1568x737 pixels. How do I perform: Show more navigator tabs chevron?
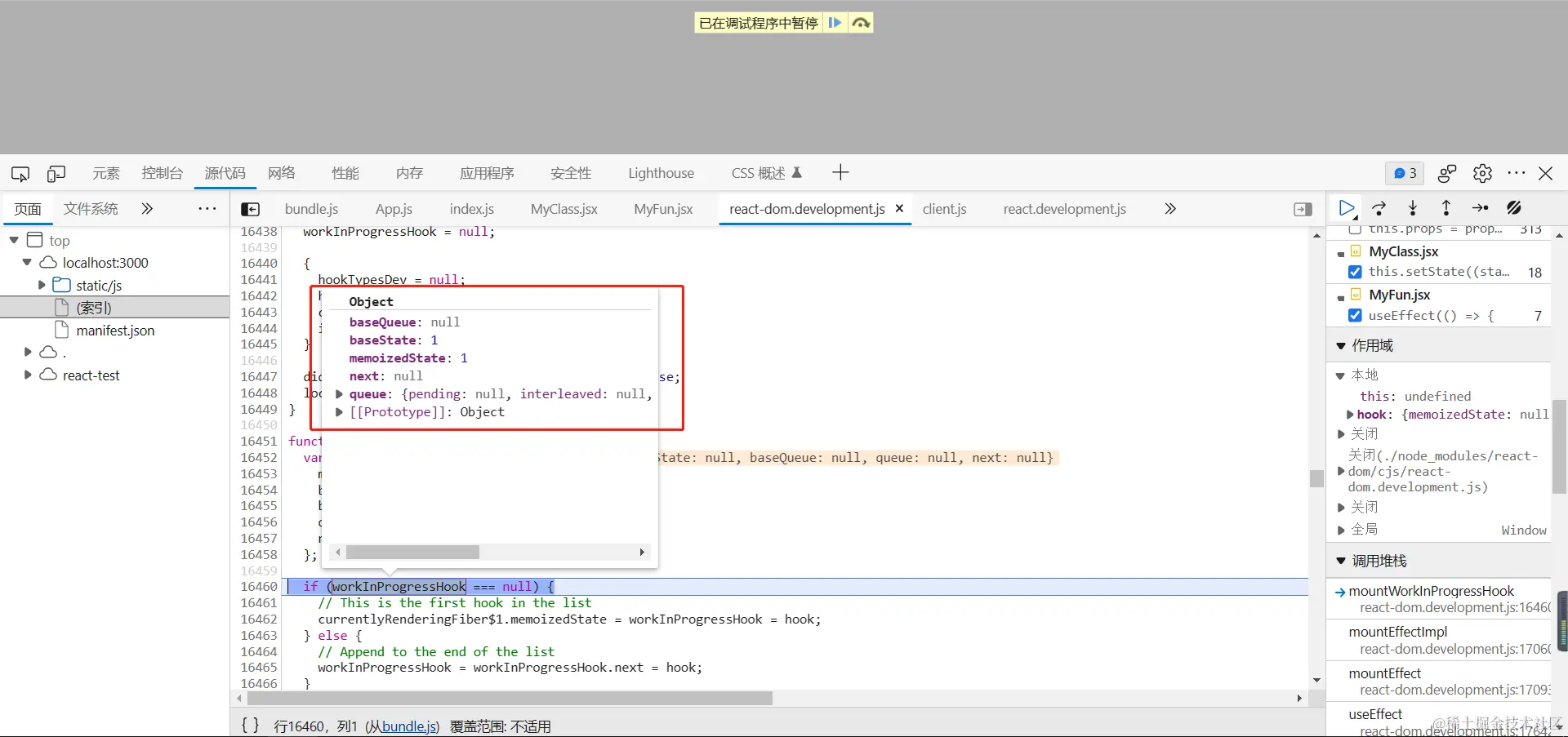pyautogui.click(x=147, y=209)
